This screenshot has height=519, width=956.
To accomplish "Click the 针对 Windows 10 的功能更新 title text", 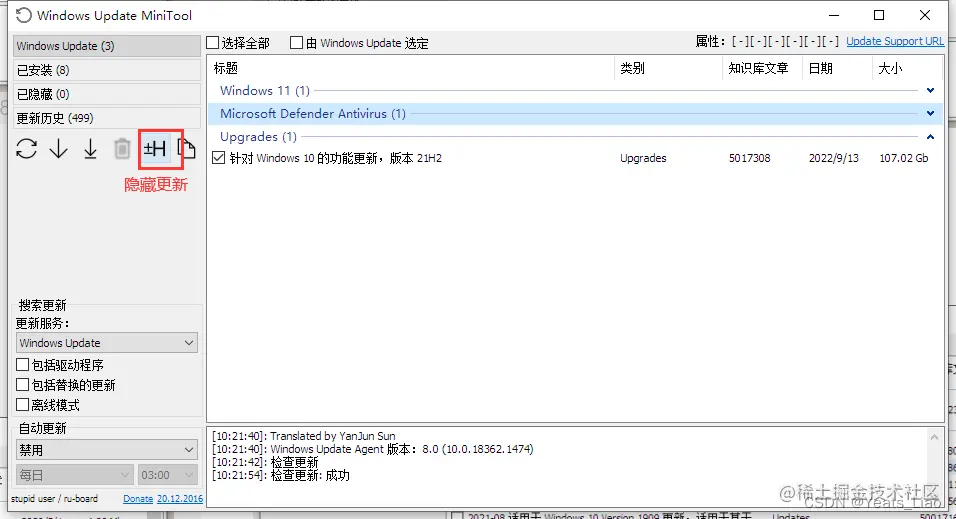I will click(336, 158).
